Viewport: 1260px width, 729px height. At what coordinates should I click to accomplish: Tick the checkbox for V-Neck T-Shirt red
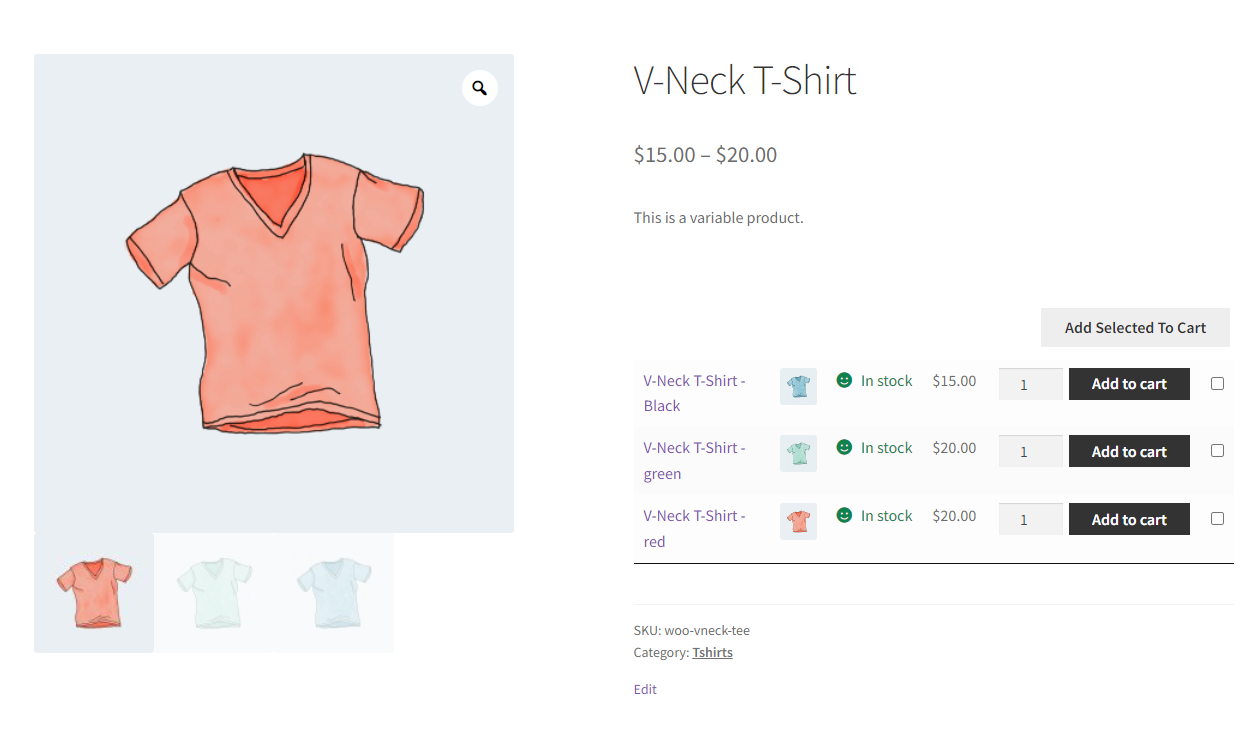pos(1217,518)
